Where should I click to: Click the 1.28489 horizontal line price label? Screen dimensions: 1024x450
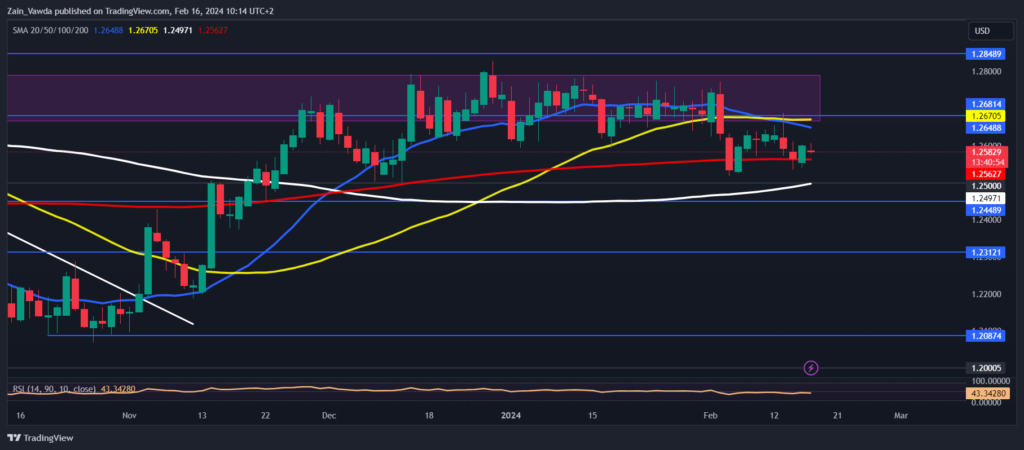(985, 52)
